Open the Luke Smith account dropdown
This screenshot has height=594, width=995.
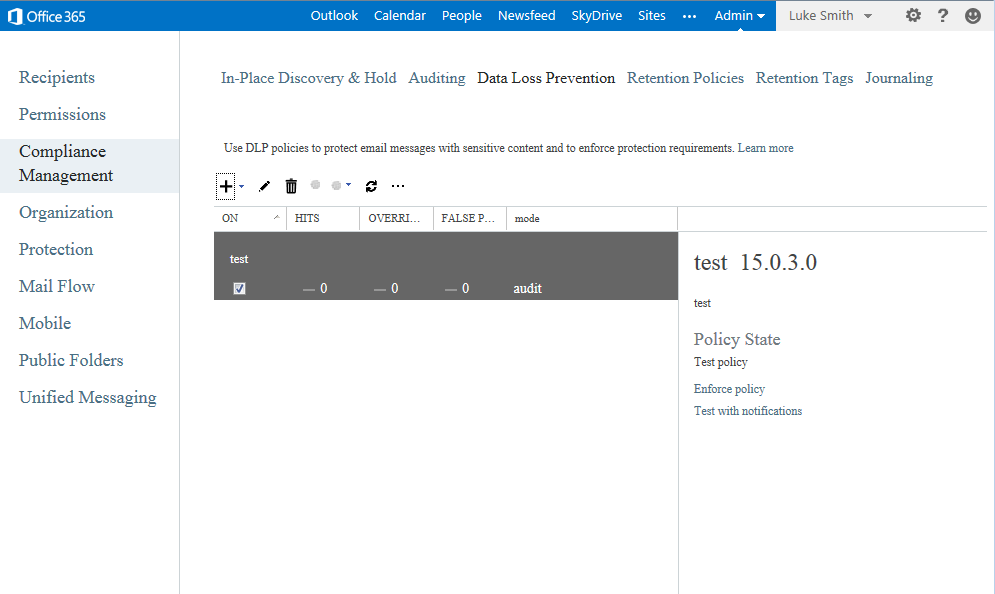coord(830,16)
